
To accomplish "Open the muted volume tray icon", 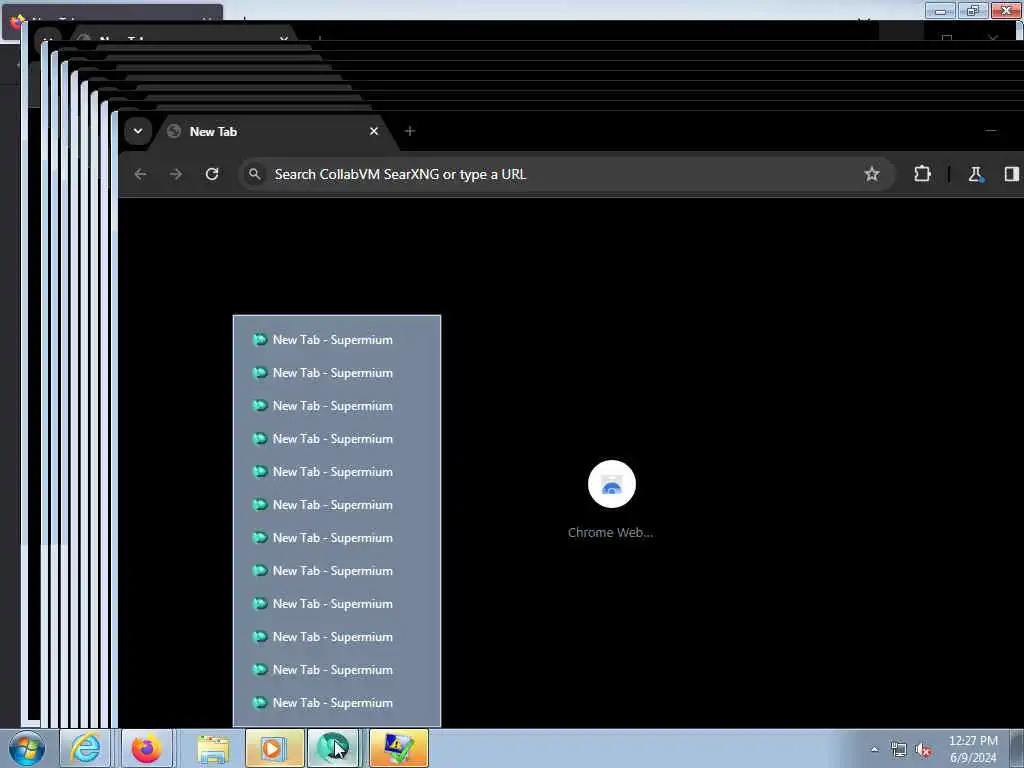I will (923, 750).
